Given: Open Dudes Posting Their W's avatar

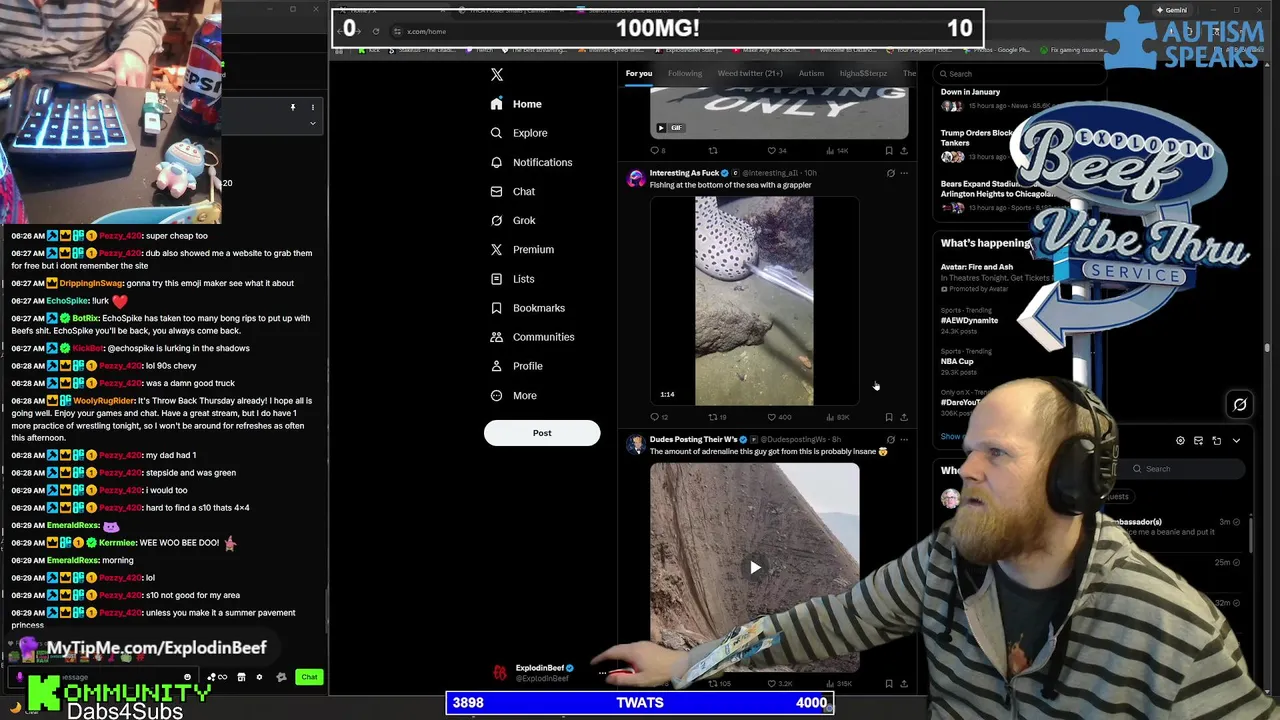Looking at the screenshot, I should click(636, 445).
